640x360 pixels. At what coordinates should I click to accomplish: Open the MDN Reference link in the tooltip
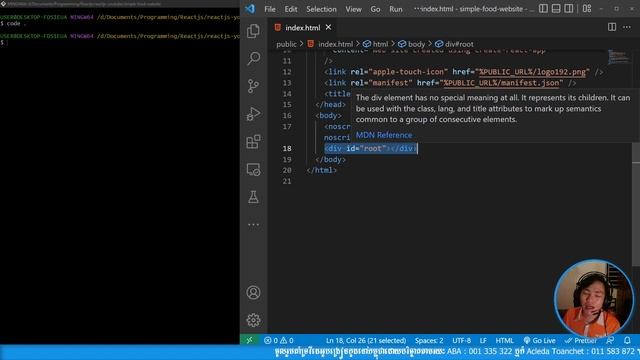click(x=384, y=135)
